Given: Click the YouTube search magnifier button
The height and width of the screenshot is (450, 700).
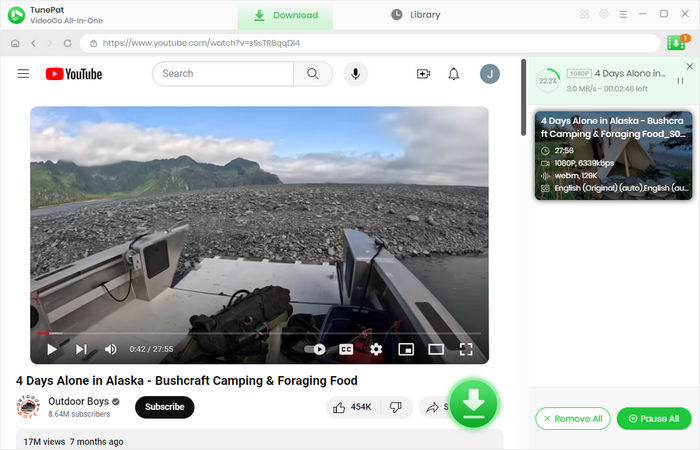Looking at the screenshot, I should pos(313,74).
